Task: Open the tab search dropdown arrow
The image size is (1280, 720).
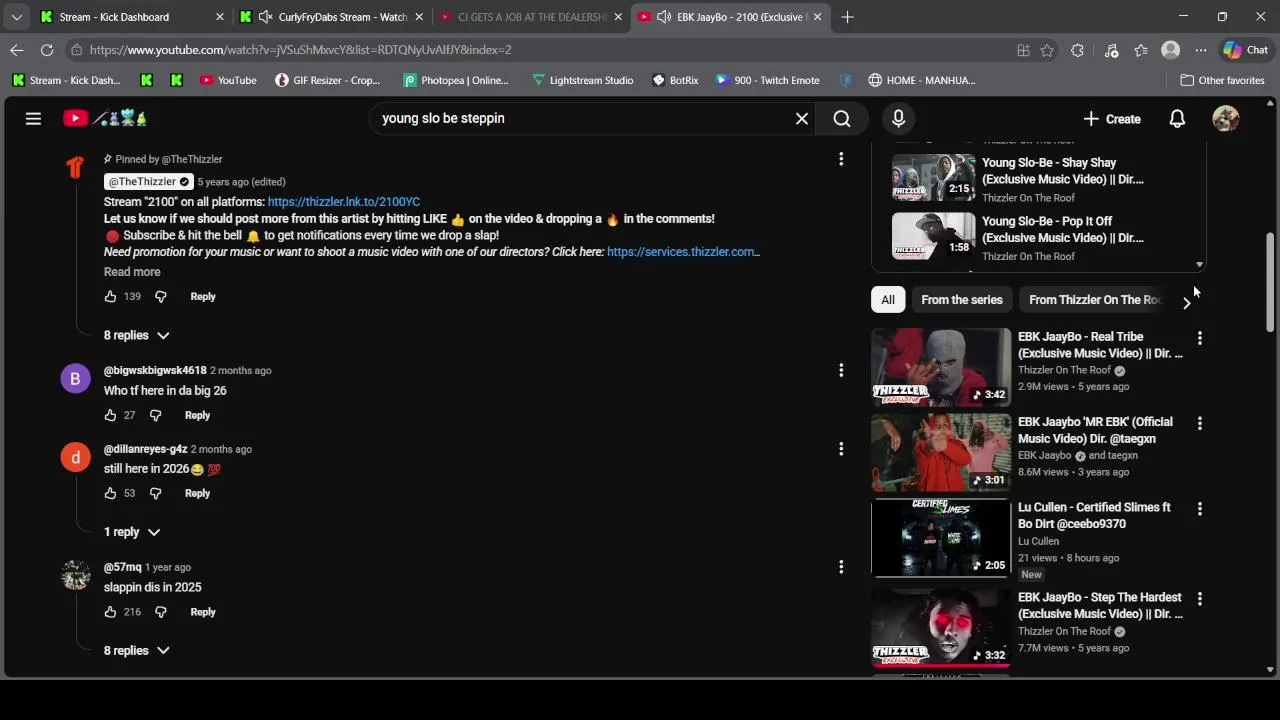Action: coord(16,17)
